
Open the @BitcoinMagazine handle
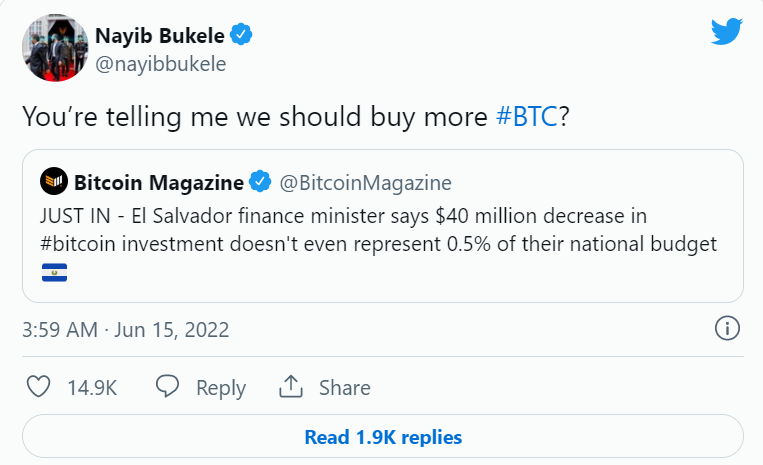click(364, 182)
